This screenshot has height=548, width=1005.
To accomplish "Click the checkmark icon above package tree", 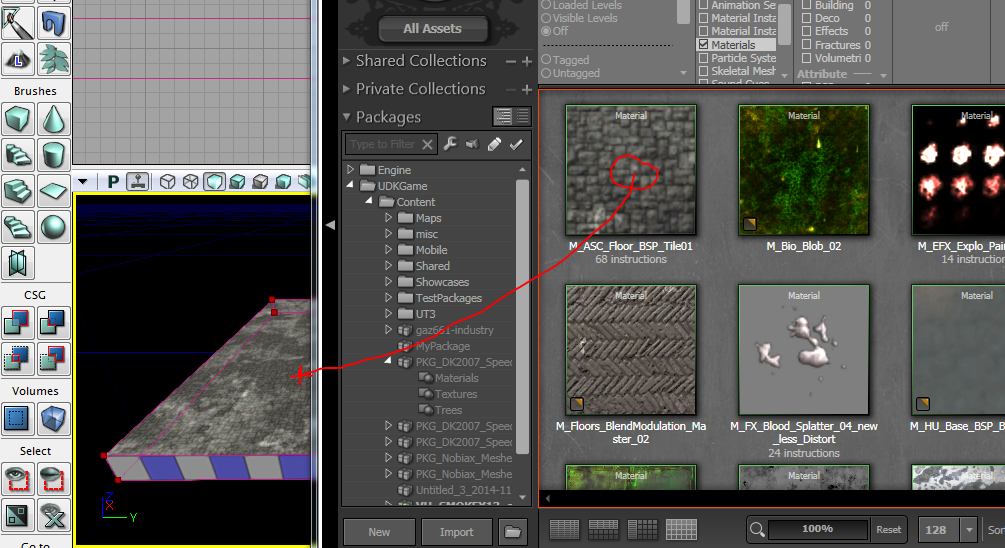I will pos(516,144).
